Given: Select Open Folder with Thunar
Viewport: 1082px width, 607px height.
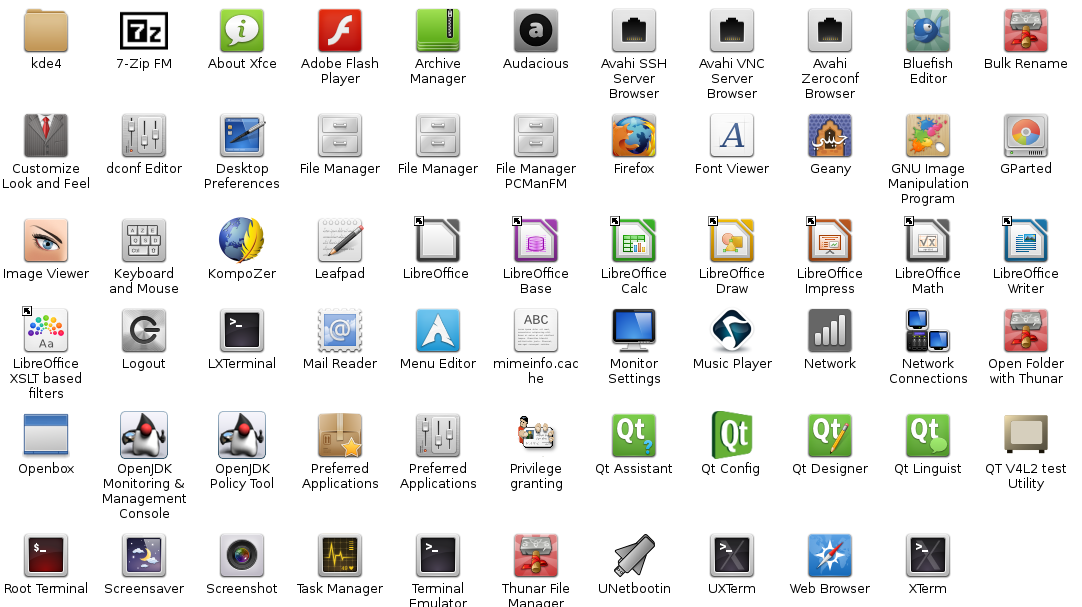Looking at the screenshot, I should pos(1025,330).
